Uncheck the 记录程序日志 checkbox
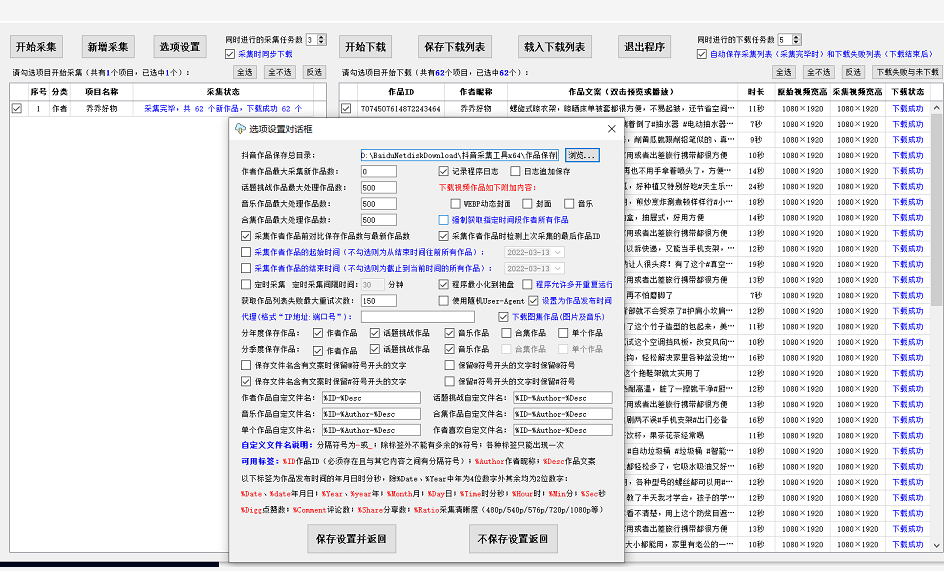The width and height of the screenshot is (944, 571). pyautogui.click(x=444, y=171)
